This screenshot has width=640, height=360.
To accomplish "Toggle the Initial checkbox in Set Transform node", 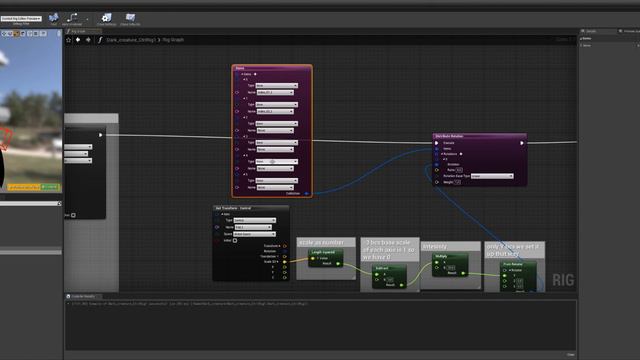I will pyautogui.click(x=235, y=241).
